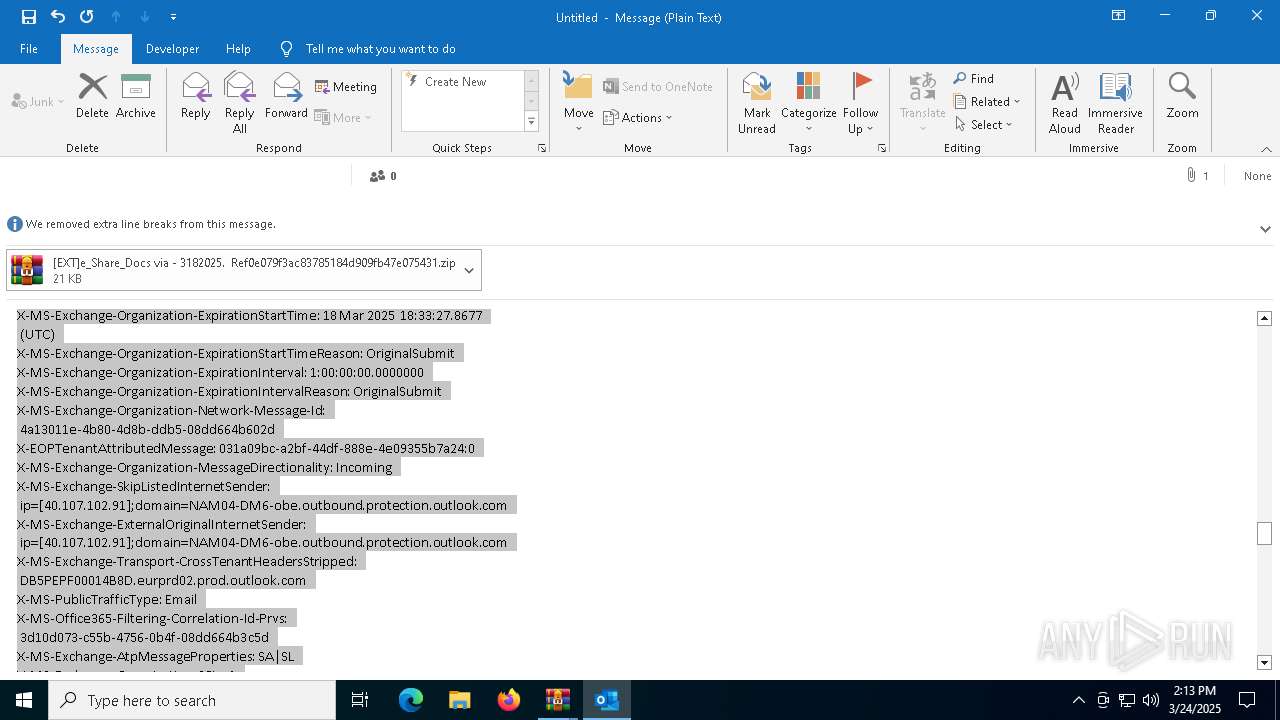Start Read Aloud
Viewport: 1280px width, 720px height.
click(1065, 102)
